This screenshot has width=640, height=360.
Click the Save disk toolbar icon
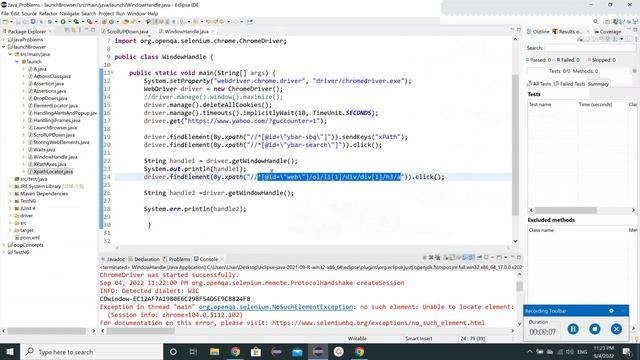(x=18, y=22)
